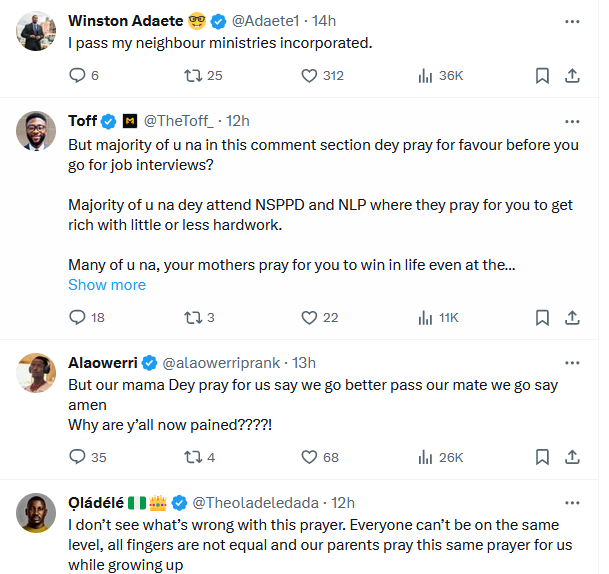609x574 pixels.
Task: Like Toff's tweet with 22 likes
Action: [309, 317]
